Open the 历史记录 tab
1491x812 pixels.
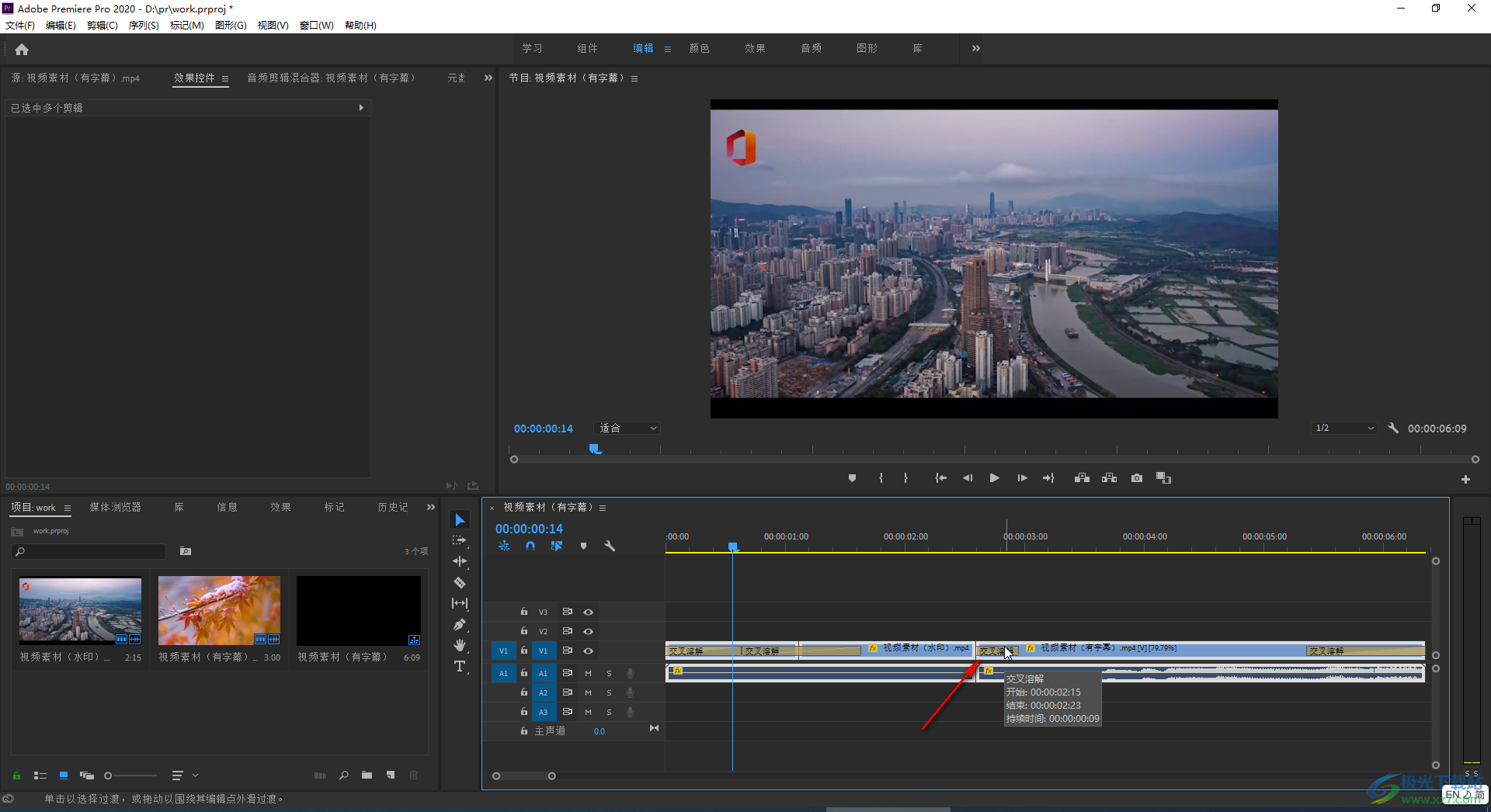(393, 507)
